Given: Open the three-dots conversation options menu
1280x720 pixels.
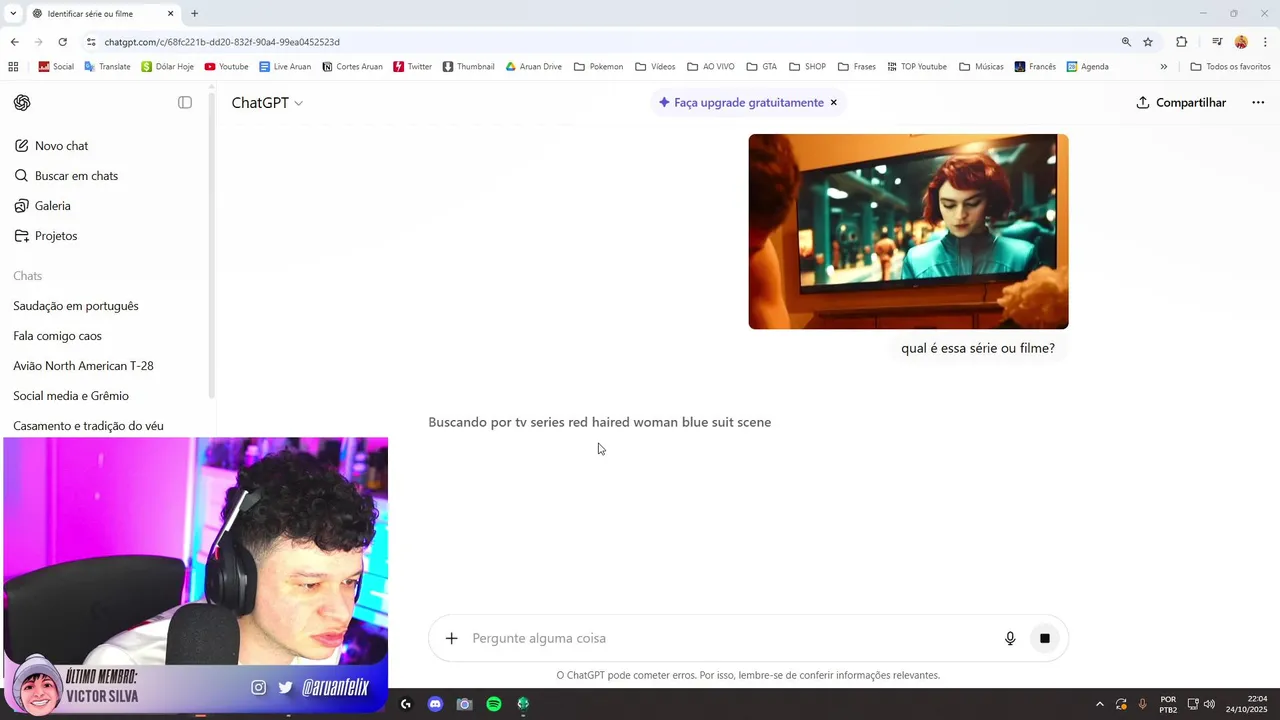Looking at the screenshot, I should click(1258, 102).
